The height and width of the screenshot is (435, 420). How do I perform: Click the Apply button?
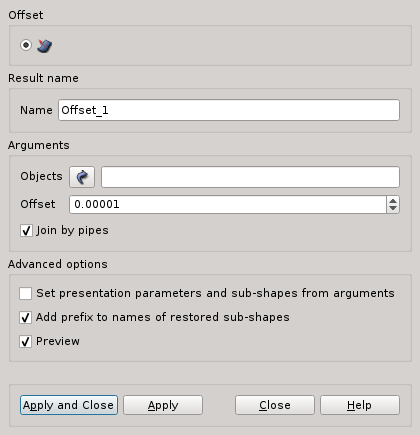click(x=163, y=405)
